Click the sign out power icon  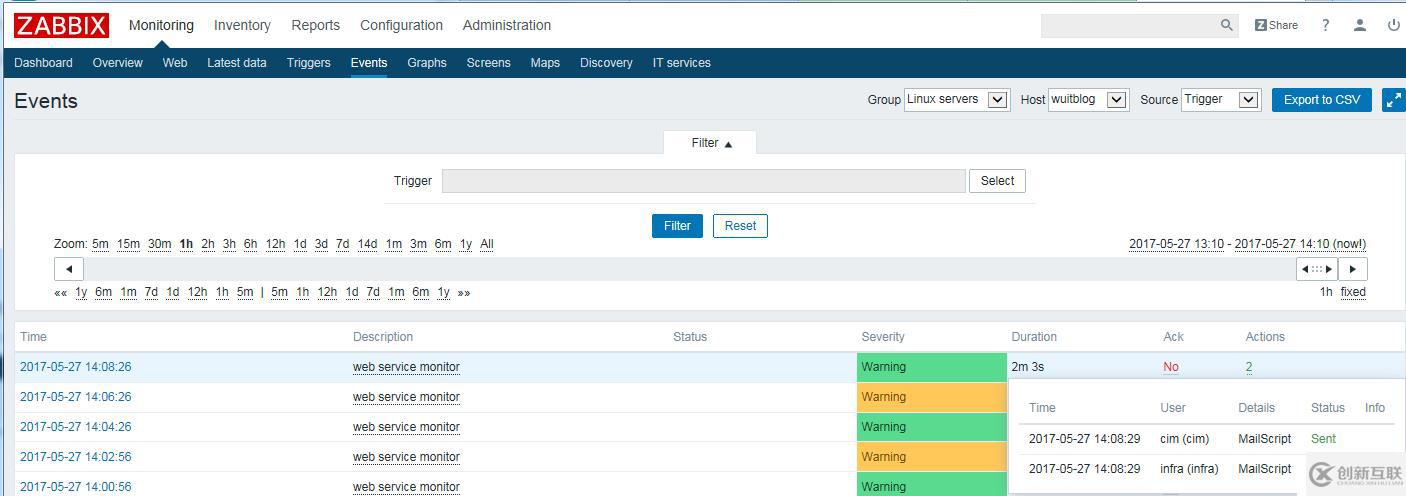click(1394, 25)
